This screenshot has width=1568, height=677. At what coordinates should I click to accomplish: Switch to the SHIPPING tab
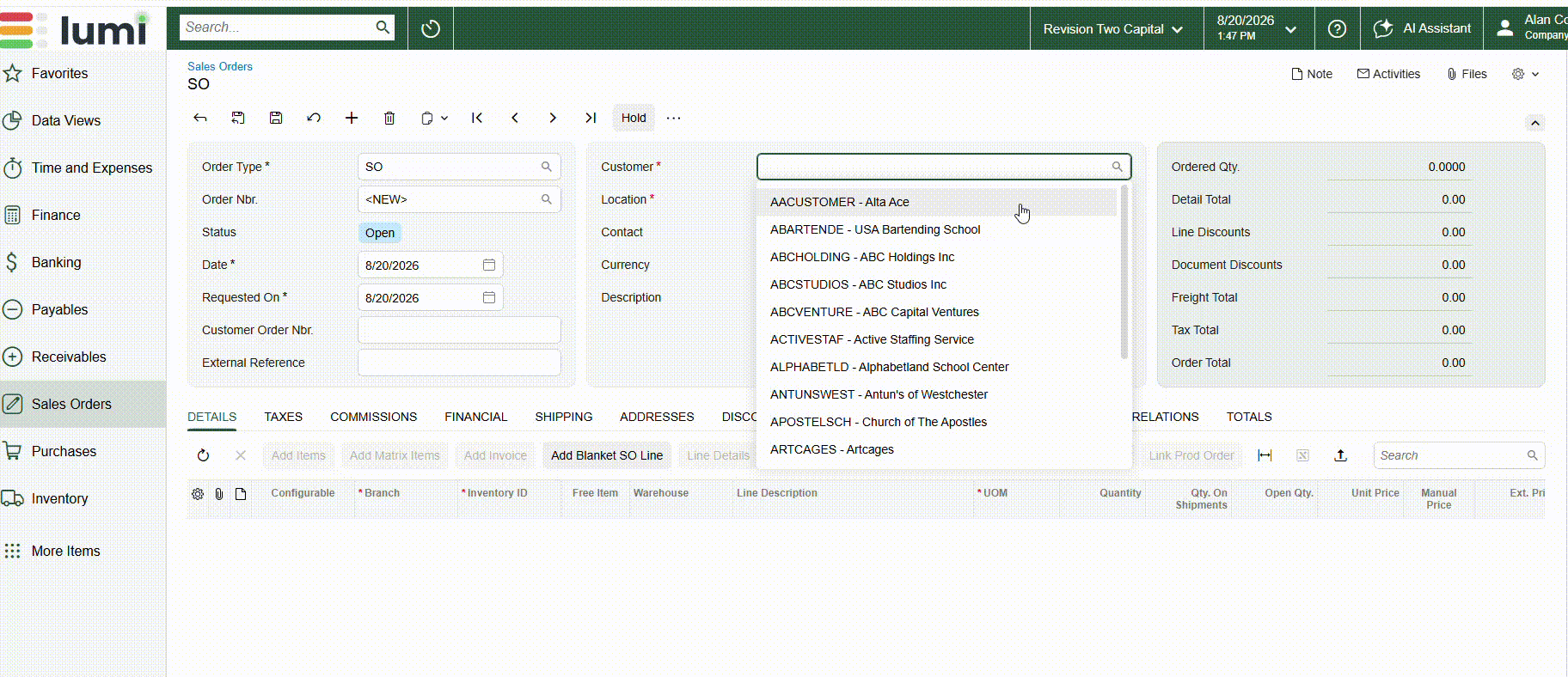coord(563,417)
